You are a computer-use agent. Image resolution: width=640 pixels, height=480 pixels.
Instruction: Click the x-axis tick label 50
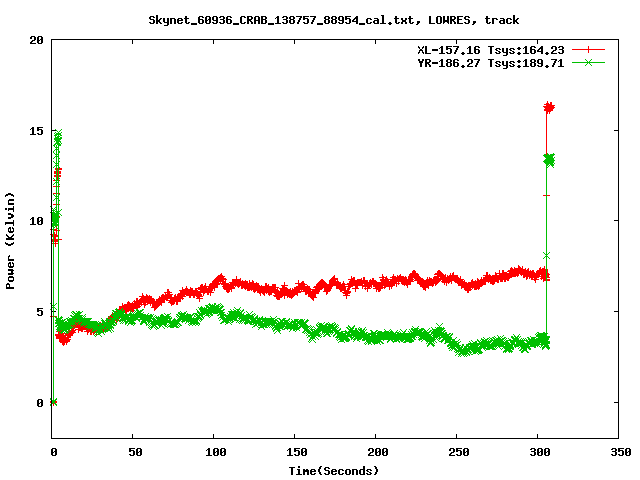[135, 452]
